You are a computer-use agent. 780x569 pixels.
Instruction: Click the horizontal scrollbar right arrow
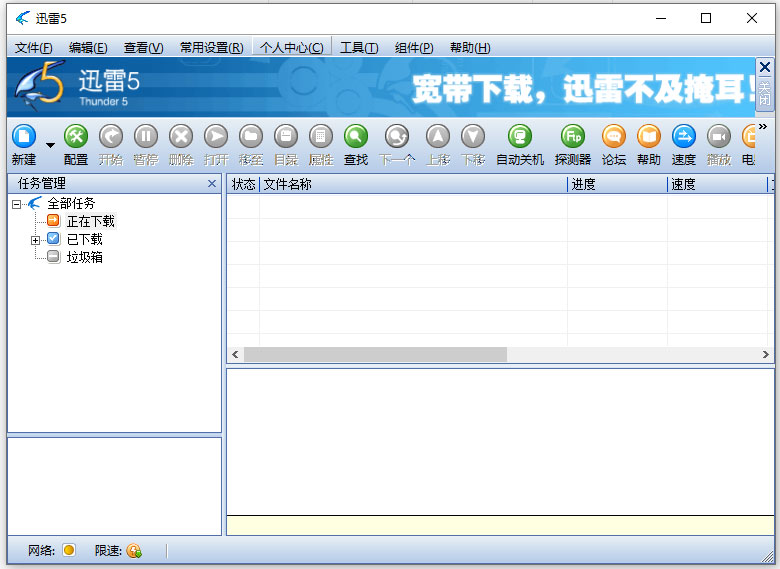[766, 355]
